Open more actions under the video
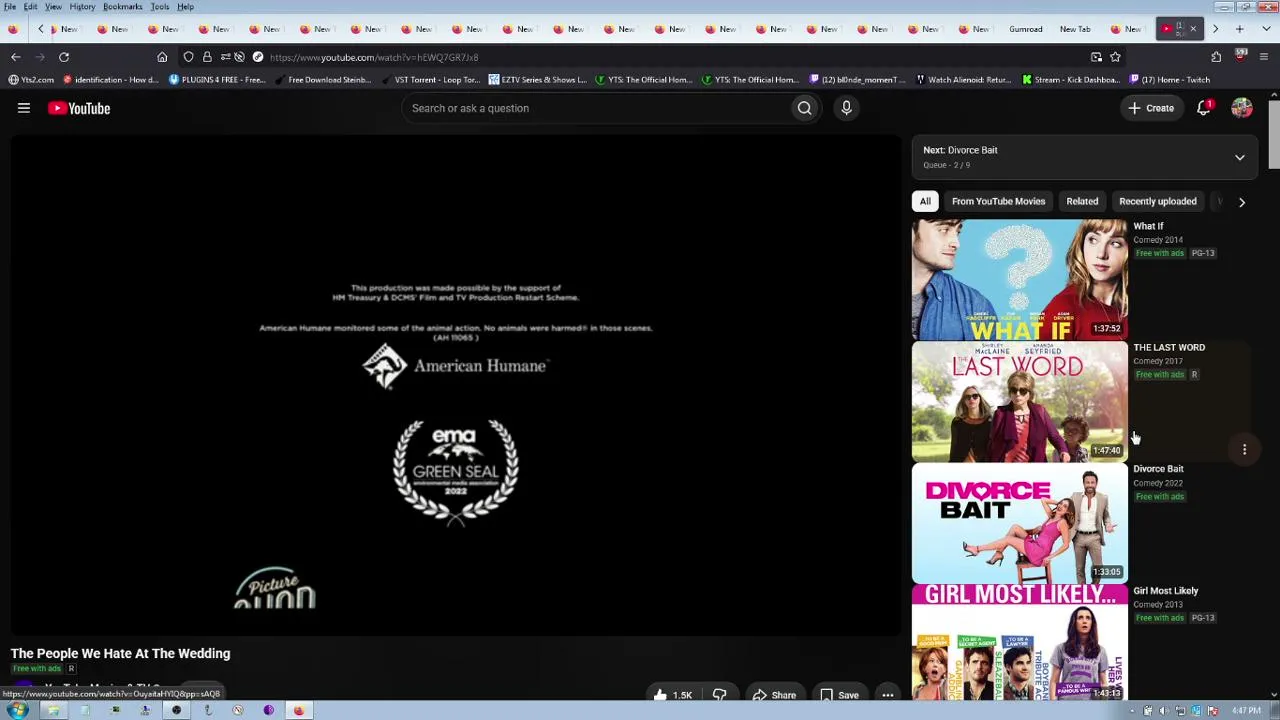1280x720 pixels. coord(887,695)
